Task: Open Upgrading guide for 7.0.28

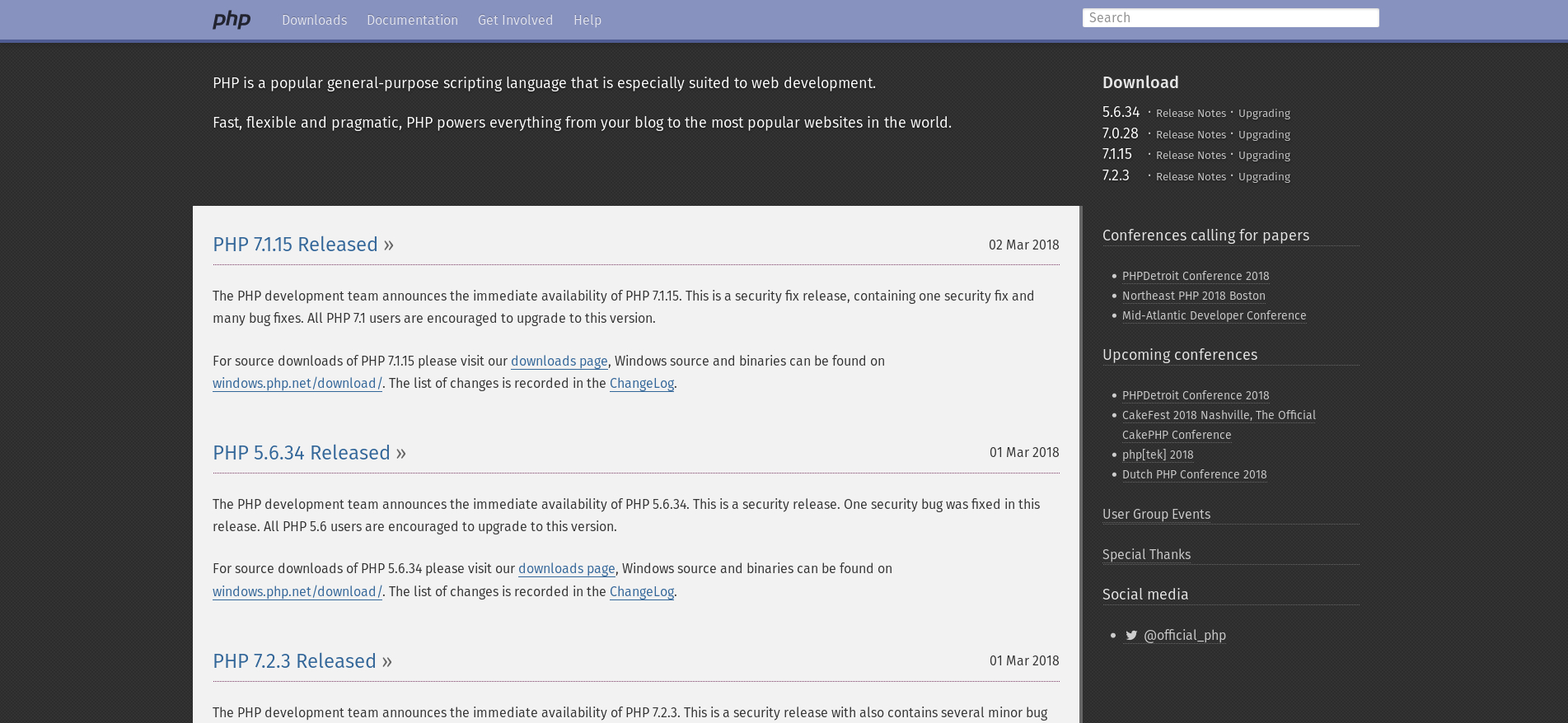Action: pyautogui.click(x=1264, y=135)
